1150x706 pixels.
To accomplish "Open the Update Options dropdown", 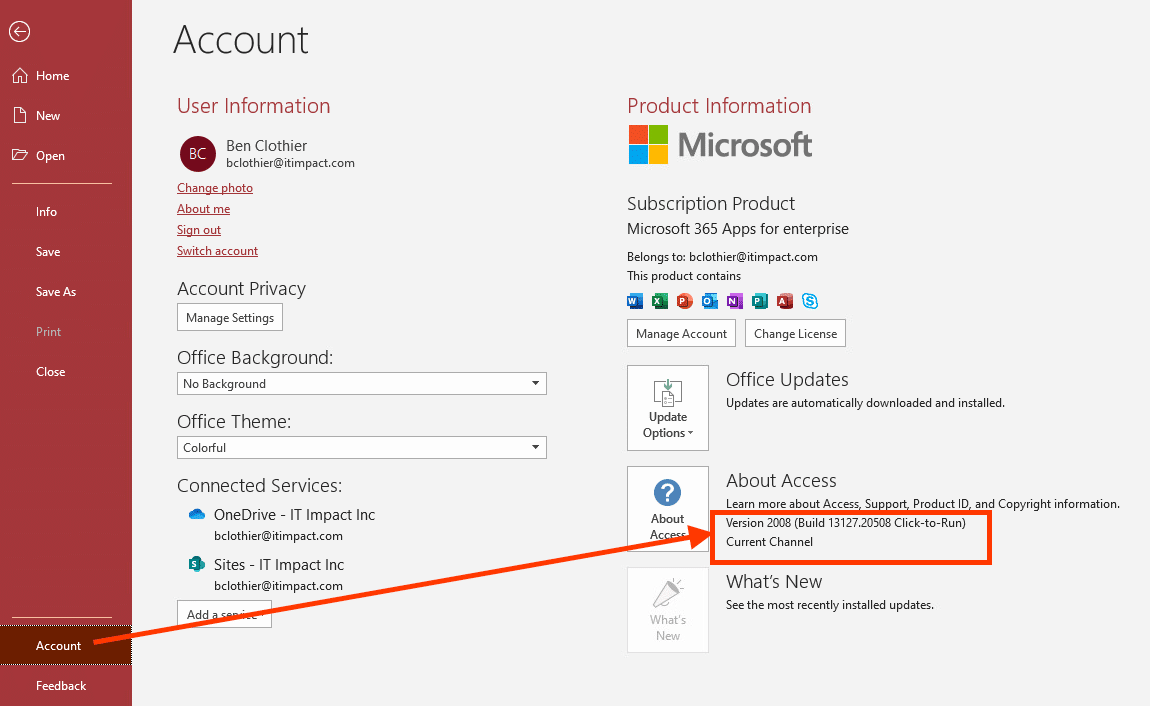I will pyautogui.click(x=667, y=408).
